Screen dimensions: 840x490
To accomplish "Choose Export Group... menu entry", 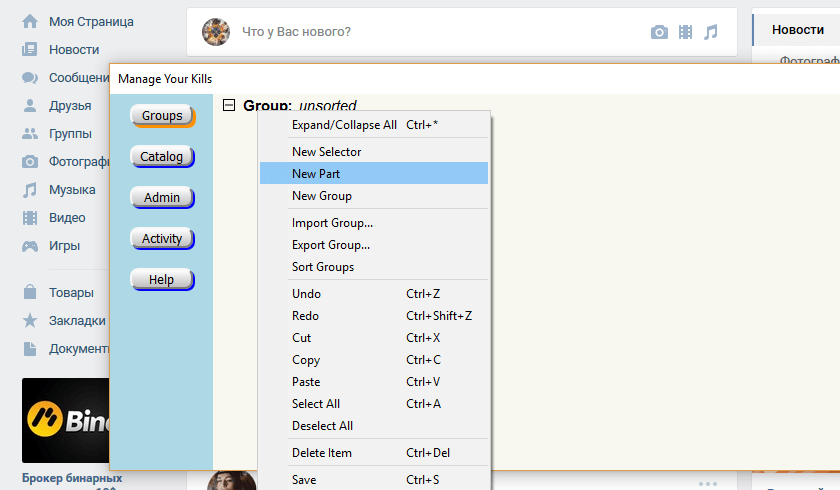I will (374, 245).
